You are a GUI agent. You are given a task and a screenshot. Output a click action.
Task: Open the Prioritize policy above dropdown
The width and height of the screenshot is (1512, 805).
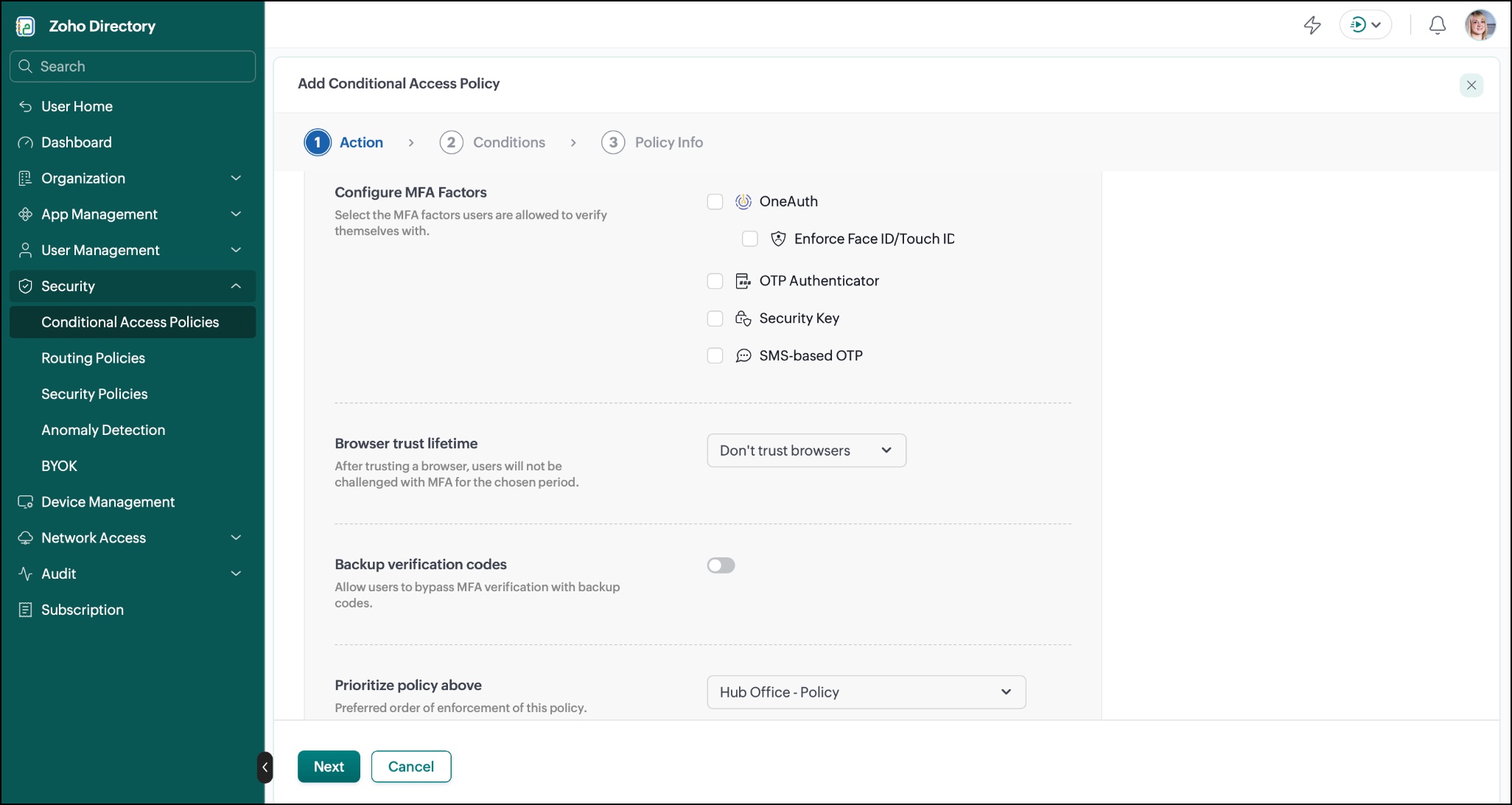866,692
